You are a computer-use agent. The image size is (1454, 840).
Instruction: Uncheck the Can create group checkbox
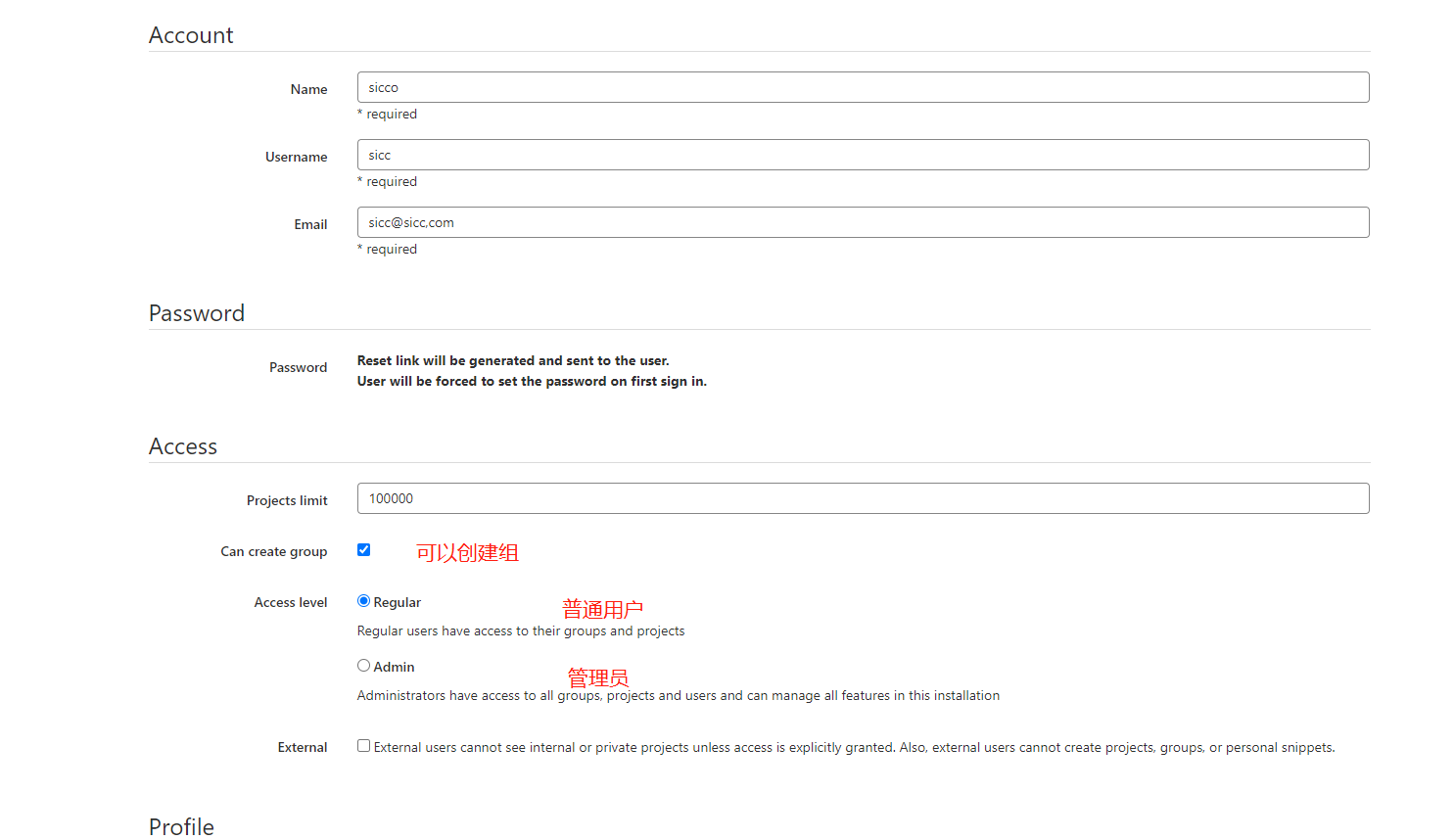click(x=363, y=550)
